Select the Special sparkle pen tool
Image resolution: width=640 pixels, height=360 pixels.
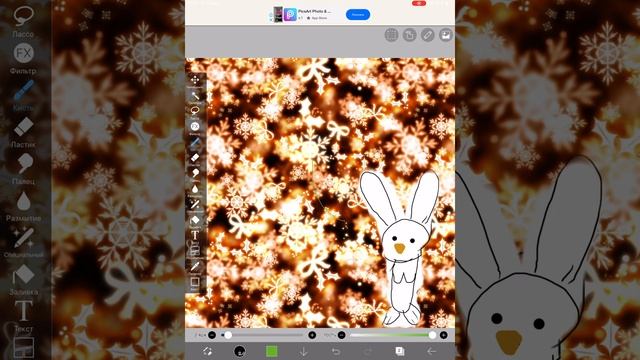click(195, 204)
